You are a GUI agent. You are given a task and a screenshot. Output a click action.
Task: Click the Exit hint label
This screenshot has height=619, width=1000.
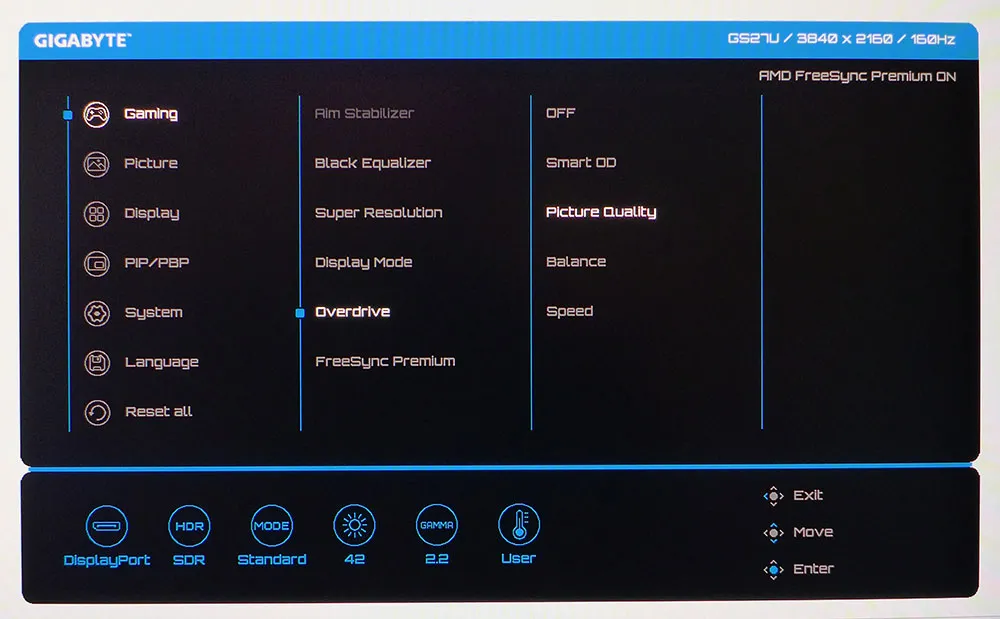click(x=808, y=495)
